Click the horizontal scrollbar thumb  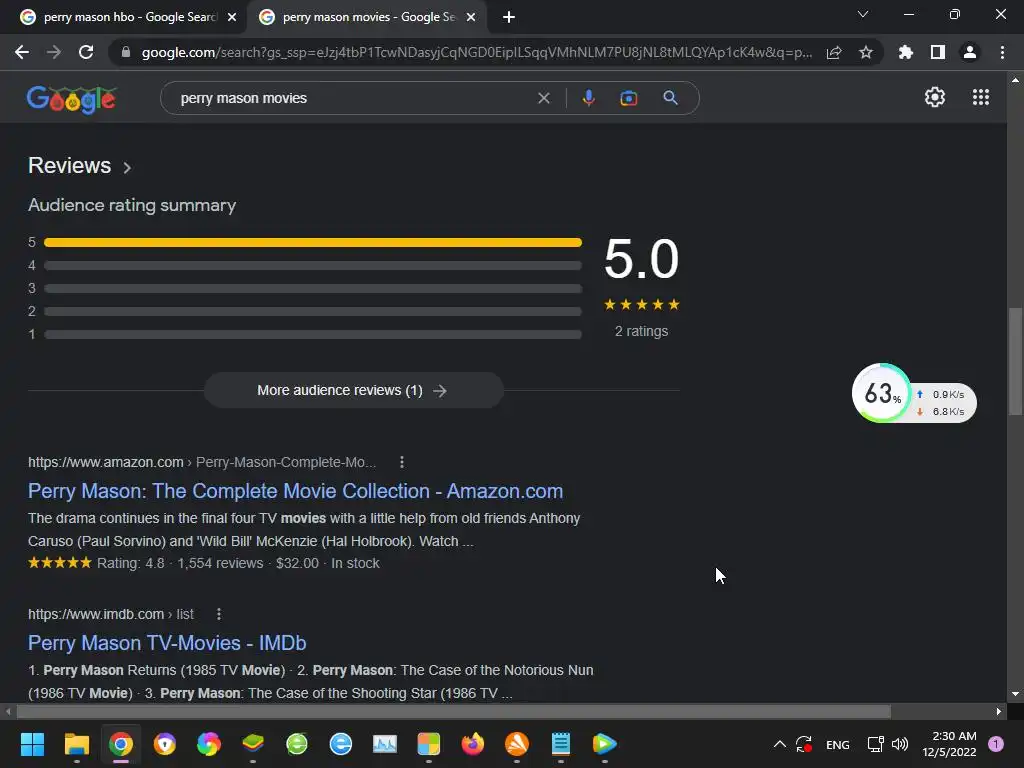point(453,711)
